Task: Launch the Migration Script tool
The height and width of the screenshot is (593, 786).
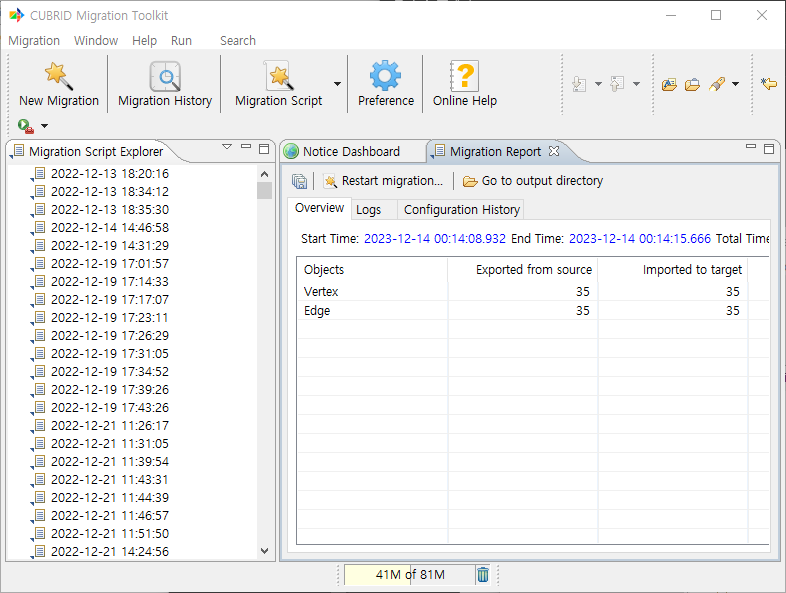Action: pos(279,84)
